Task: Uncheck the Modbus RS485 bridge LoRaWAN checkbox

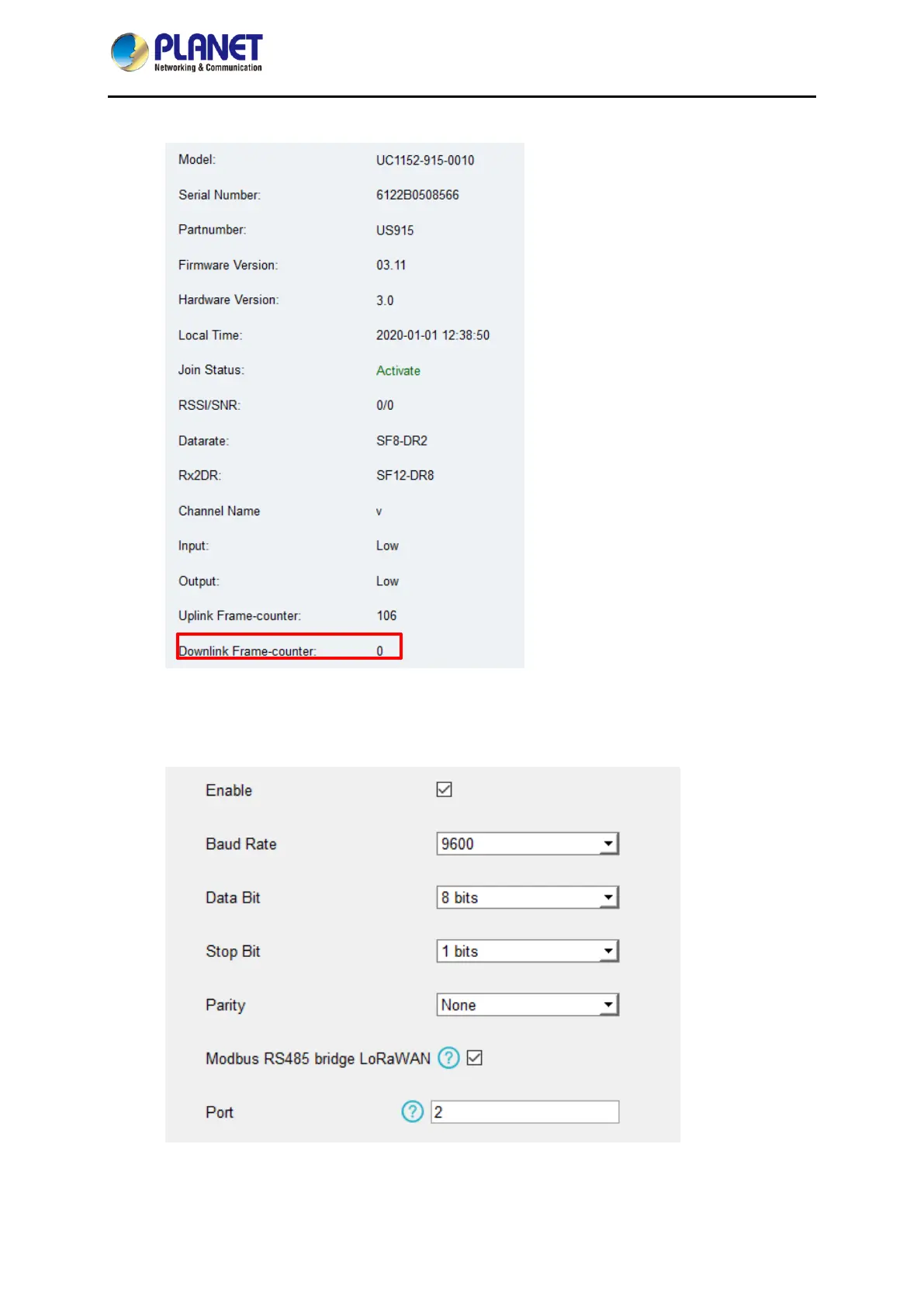Action: pyautogui.click(x=475, y=1058)
